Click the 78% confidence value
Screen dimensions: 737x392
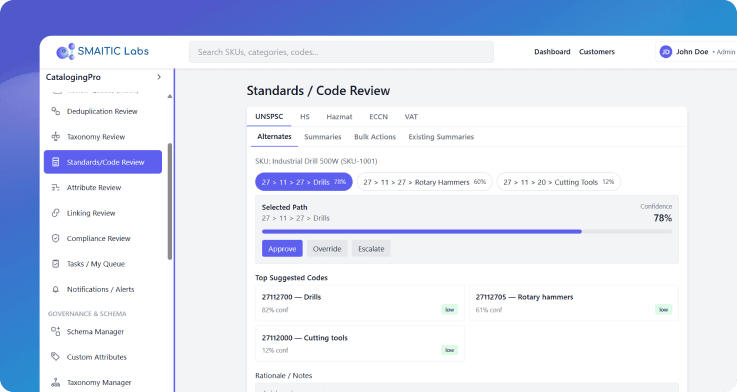pos(662,218)
